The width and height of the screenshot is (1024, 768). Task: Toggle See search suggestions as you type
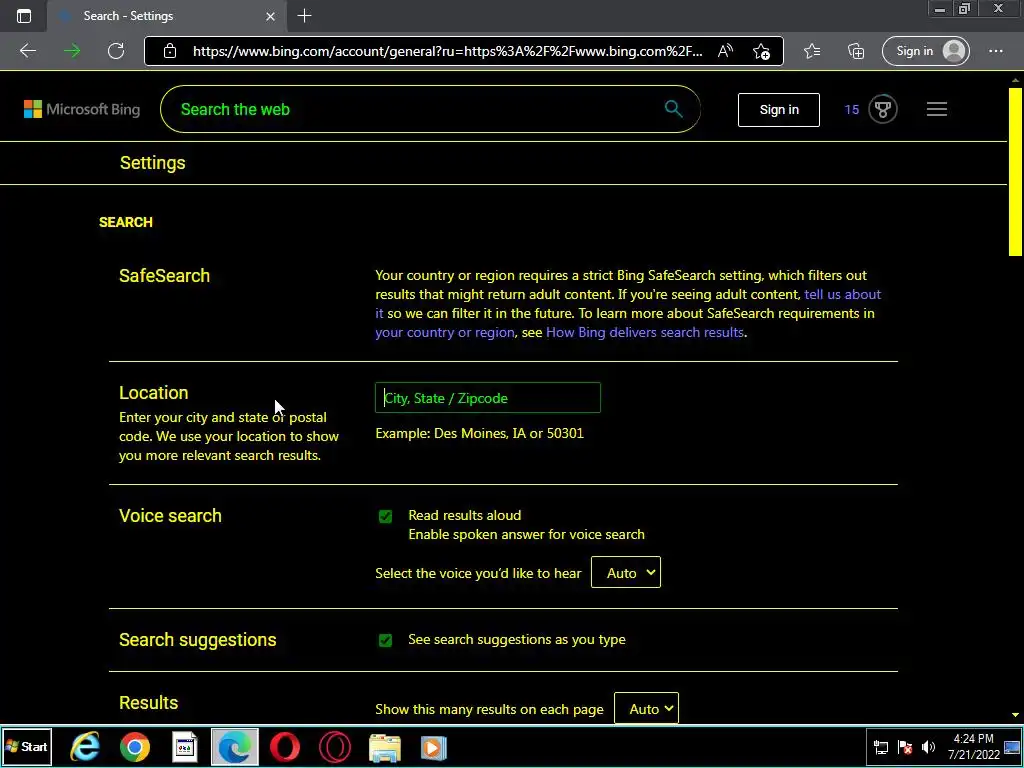(385, 641)
